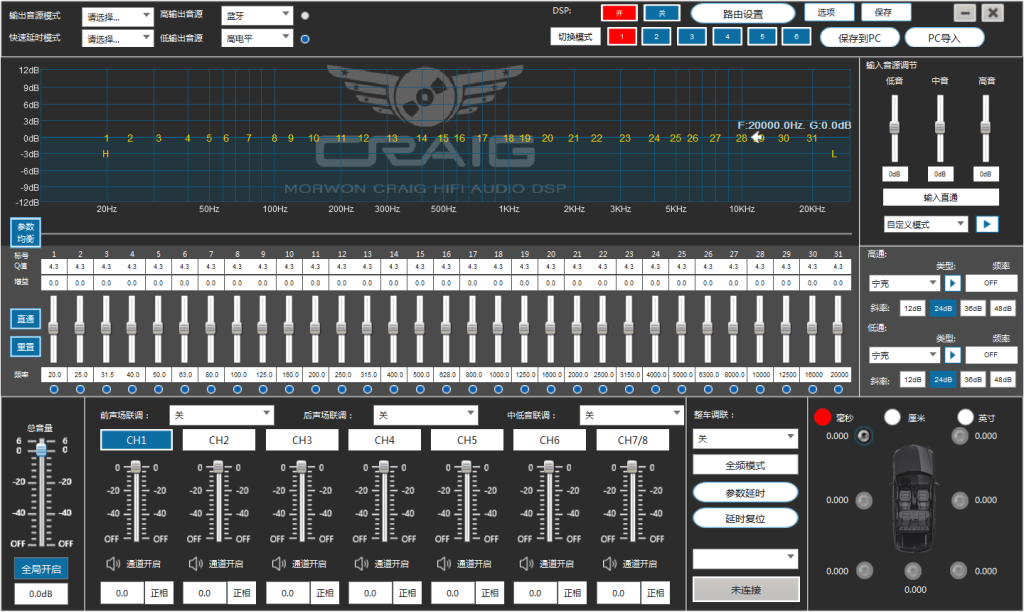Click the CH4 channel speaker icon
Image resolution: width=1024 pixels, height=612 pixels.
tap(362, 563)
